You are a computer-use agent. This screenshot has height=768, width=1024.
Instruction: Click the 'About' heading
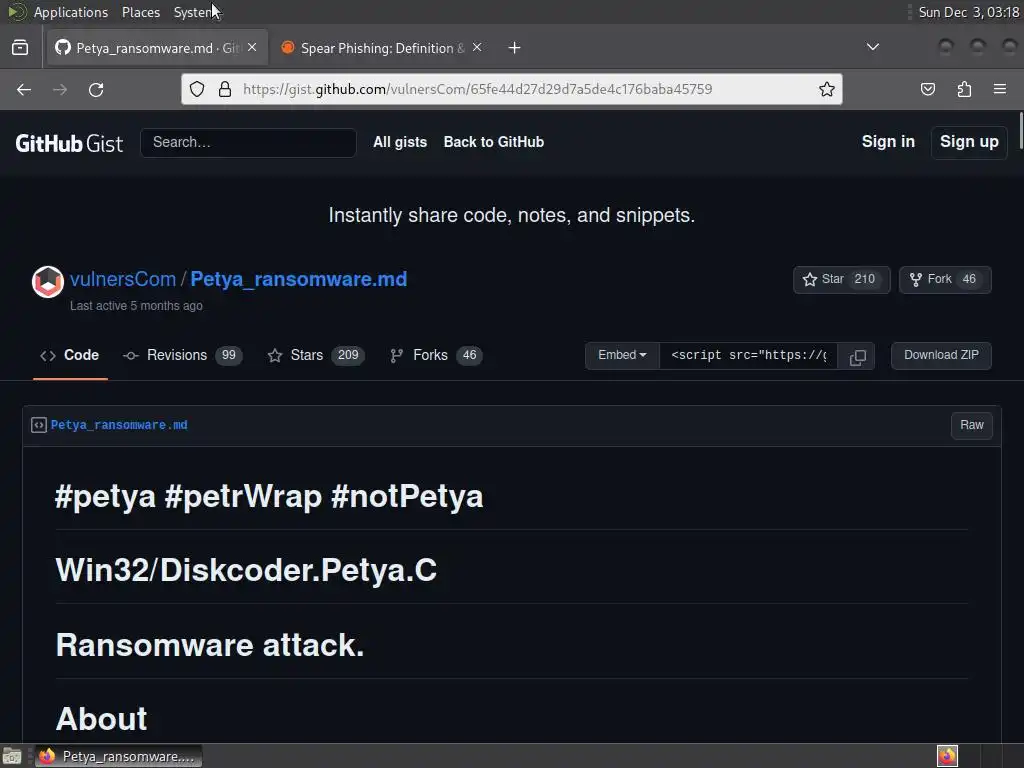pos(101,719)
